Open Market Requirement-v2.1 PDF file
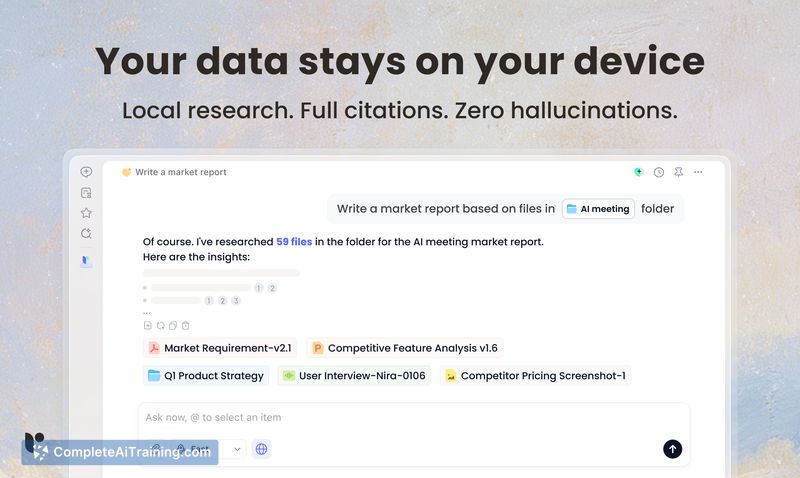 (x=220, y=348)
